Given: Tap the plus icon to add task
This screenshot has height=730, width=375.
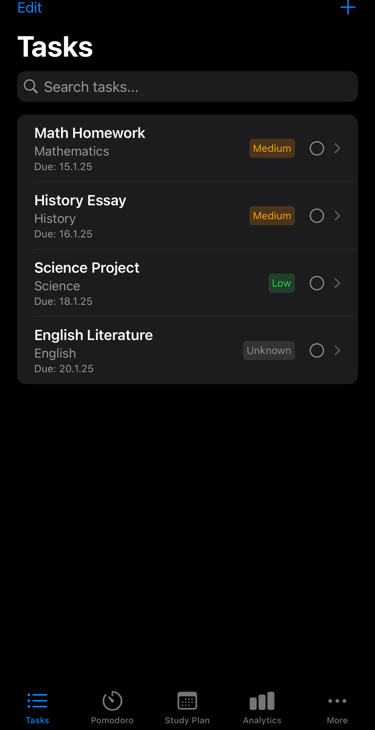Looking at the screenshot, I should pos(348,7).
